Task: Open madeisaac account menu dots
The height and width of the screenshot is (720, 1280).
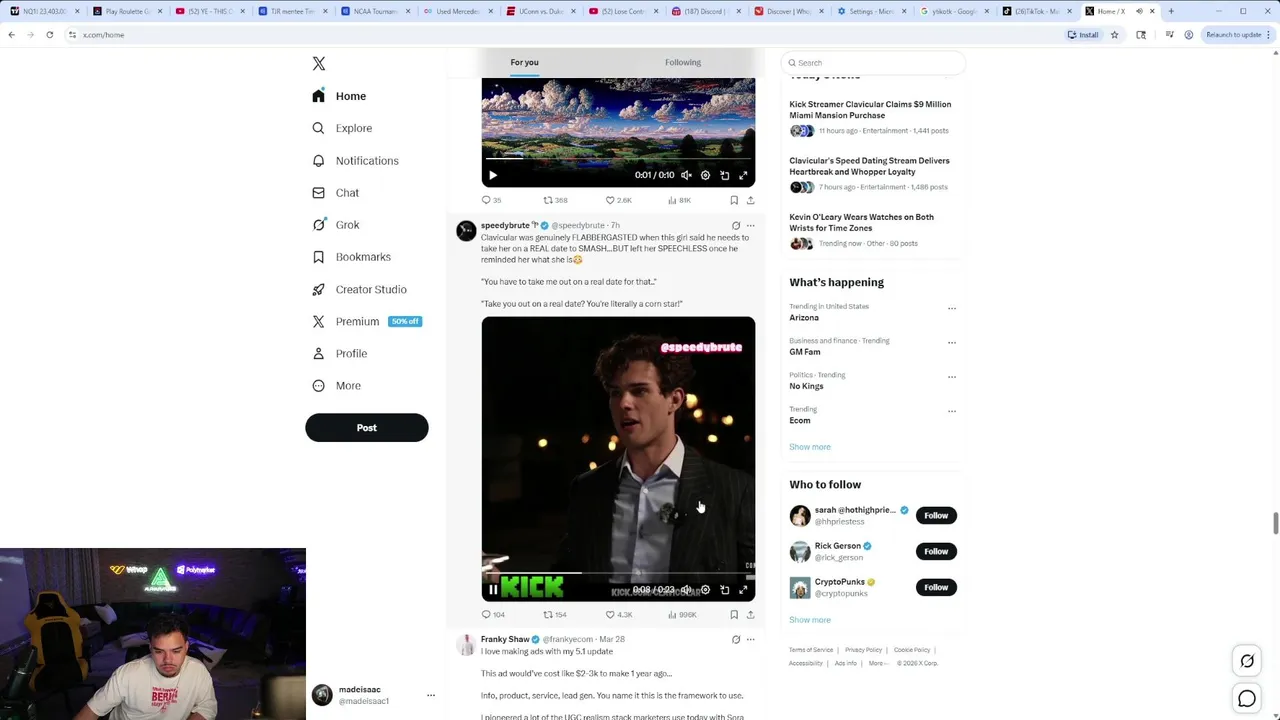Action: 431,695
